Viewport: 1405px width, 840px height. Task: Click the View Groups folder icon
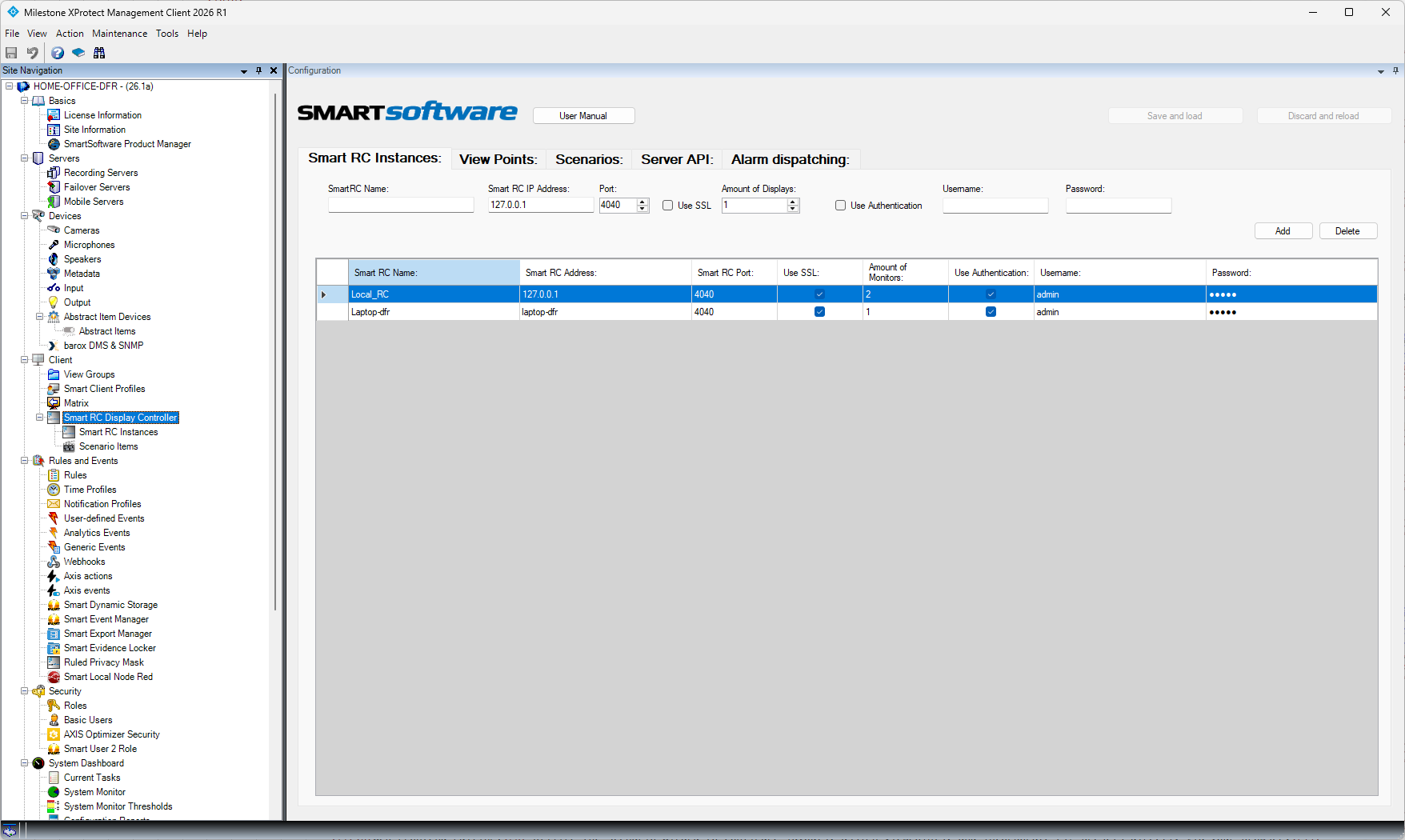[x=54, y=374]
